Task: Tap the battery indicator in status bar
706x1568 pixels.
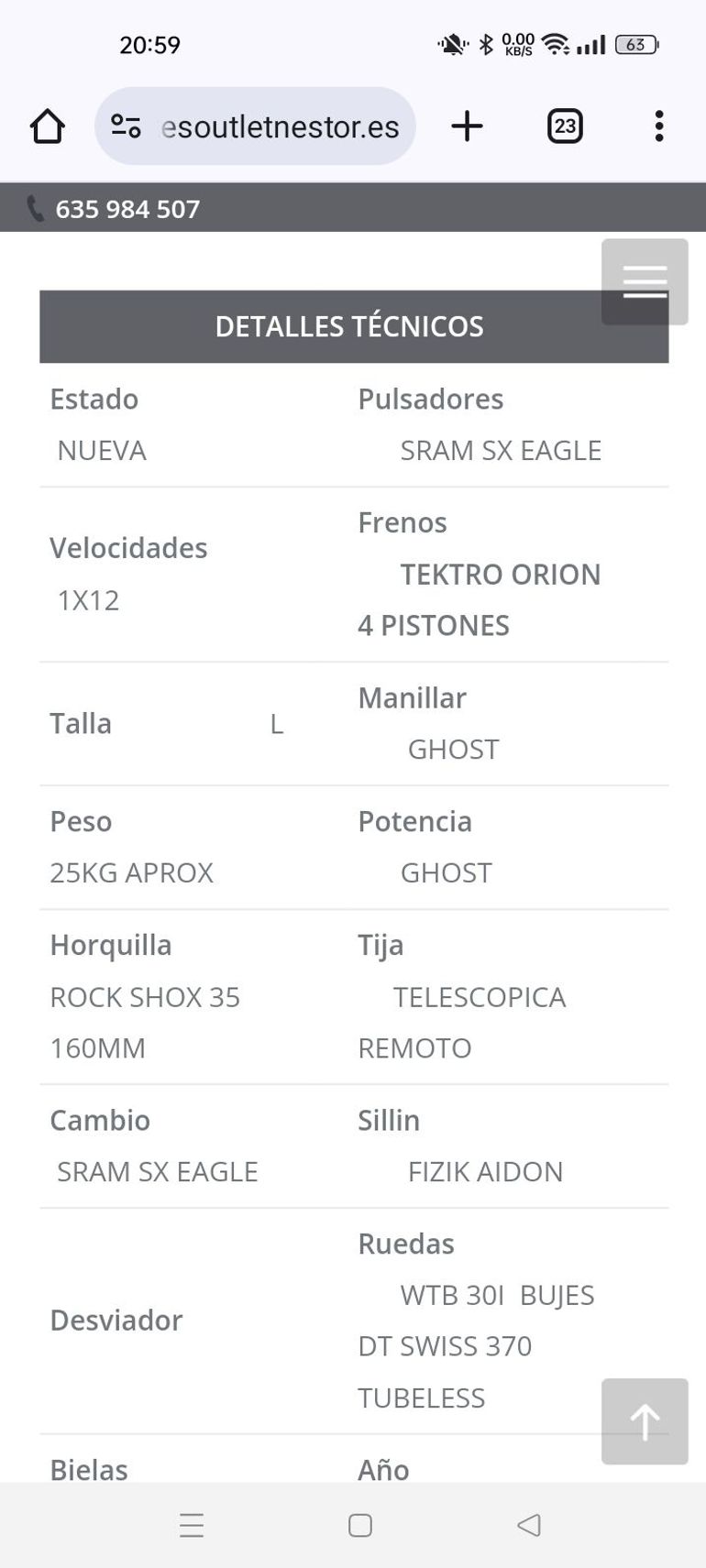Action: (x=636, y=44)
